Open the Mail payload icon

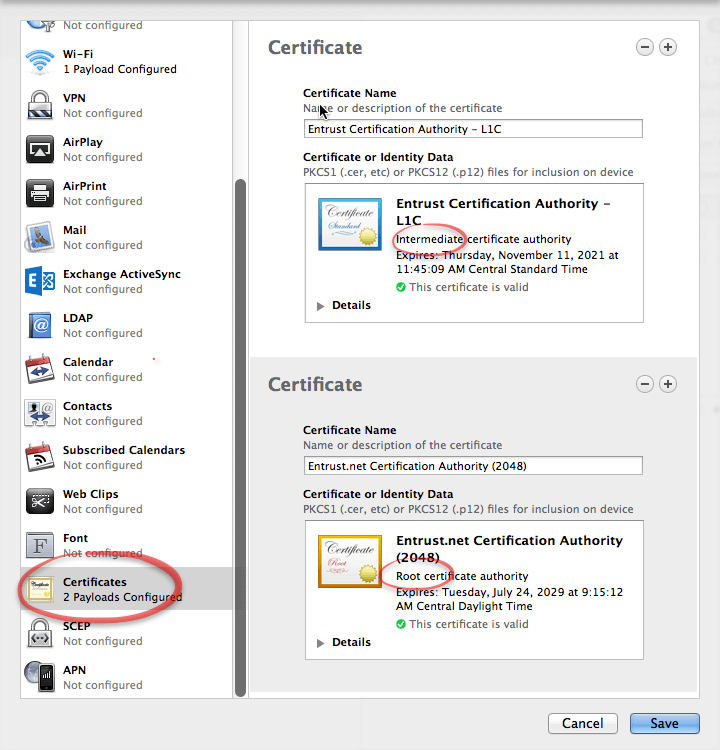40,237
